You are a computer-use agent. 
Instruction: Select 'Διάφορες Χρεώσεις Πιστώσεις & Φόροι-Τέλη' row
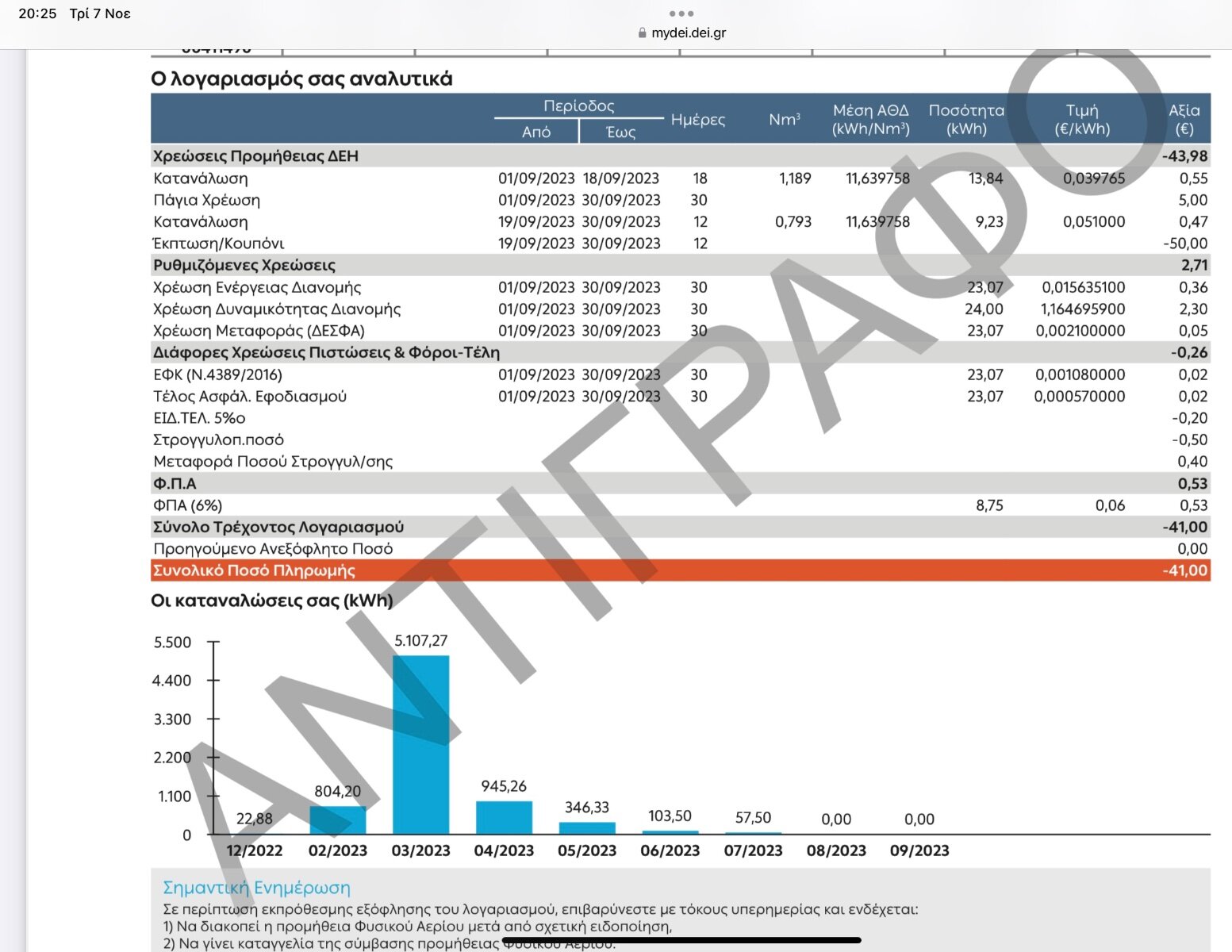[x=681, y=352]
